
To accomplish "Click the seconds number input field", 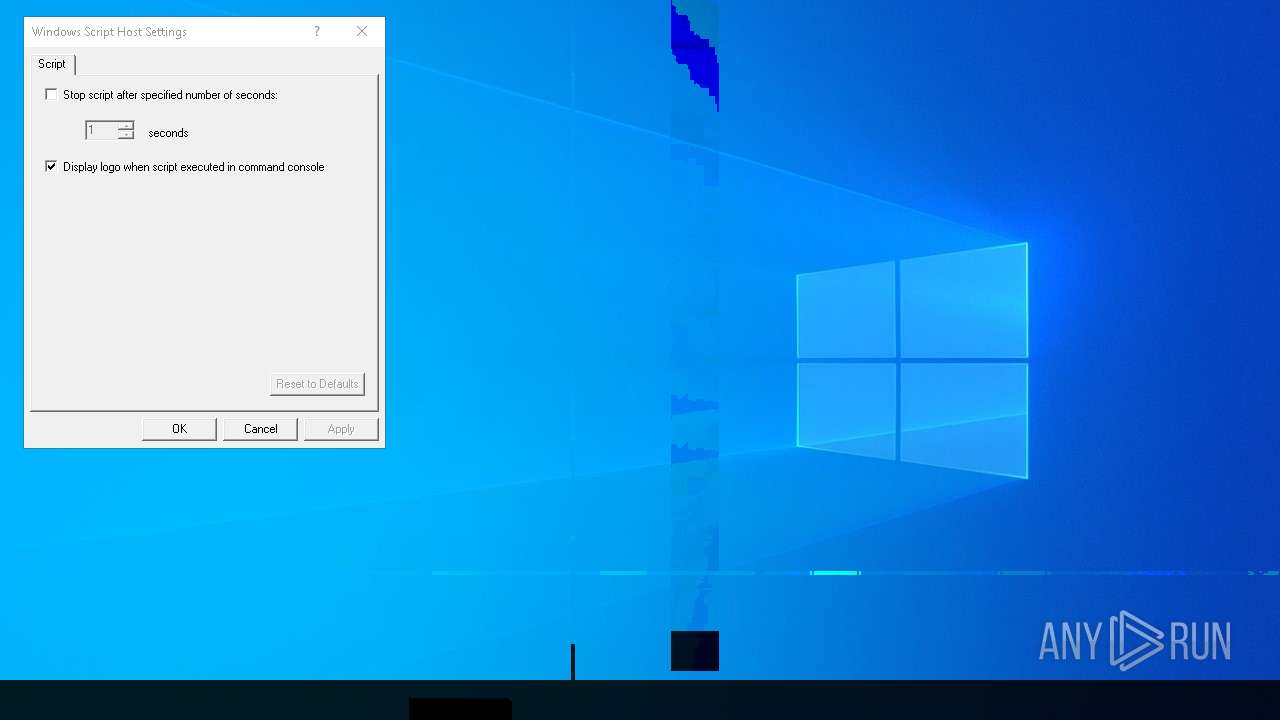I will 101,131.
